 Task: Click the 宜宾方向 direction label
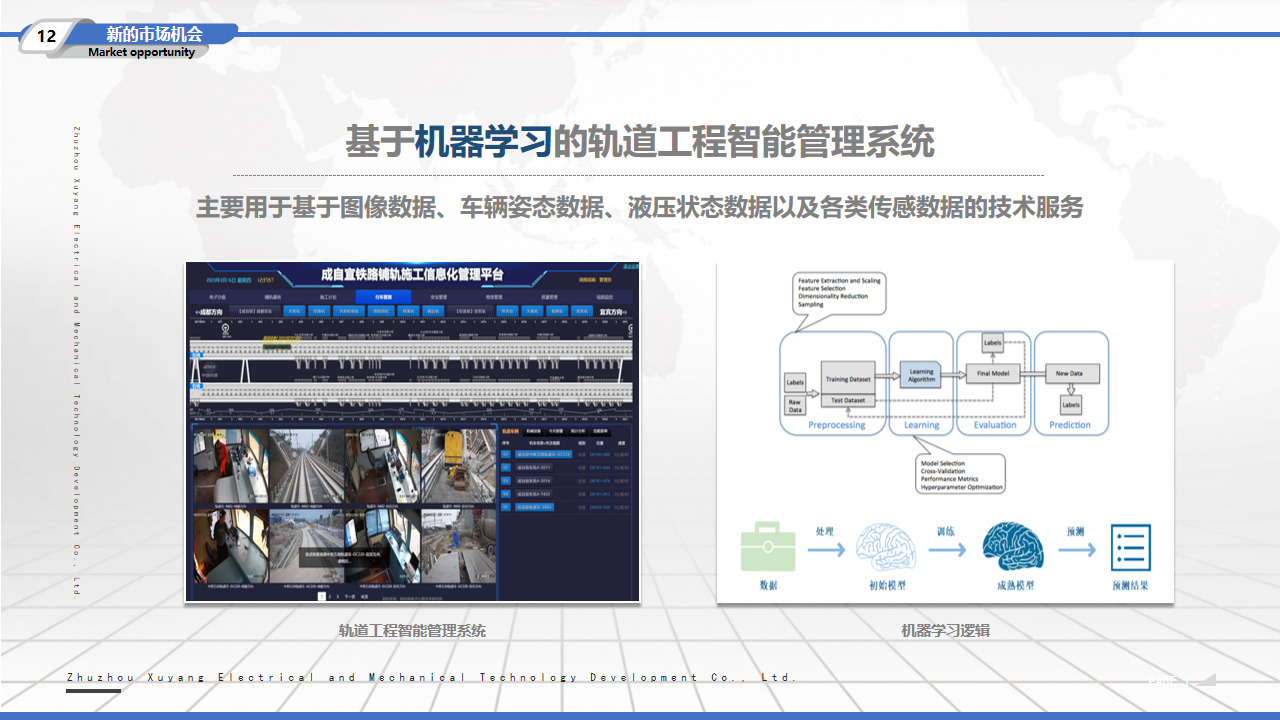coord(614,312)
